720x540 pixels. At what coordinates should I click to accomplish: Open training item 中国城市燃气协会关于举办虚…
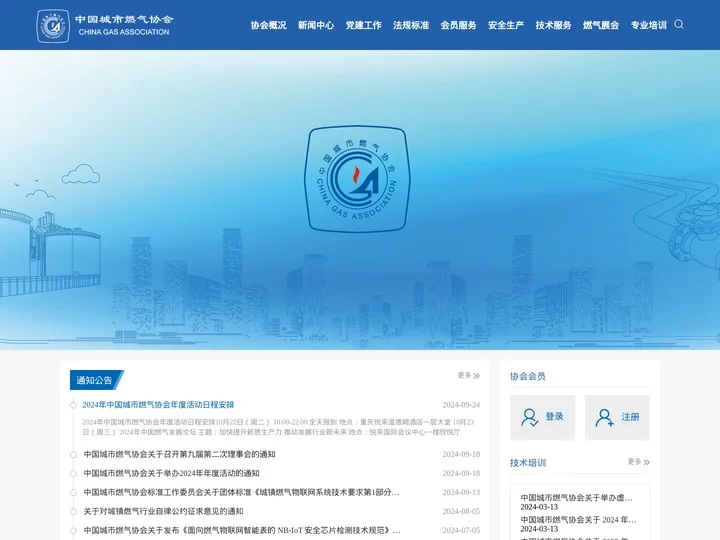tap(576, 498)
